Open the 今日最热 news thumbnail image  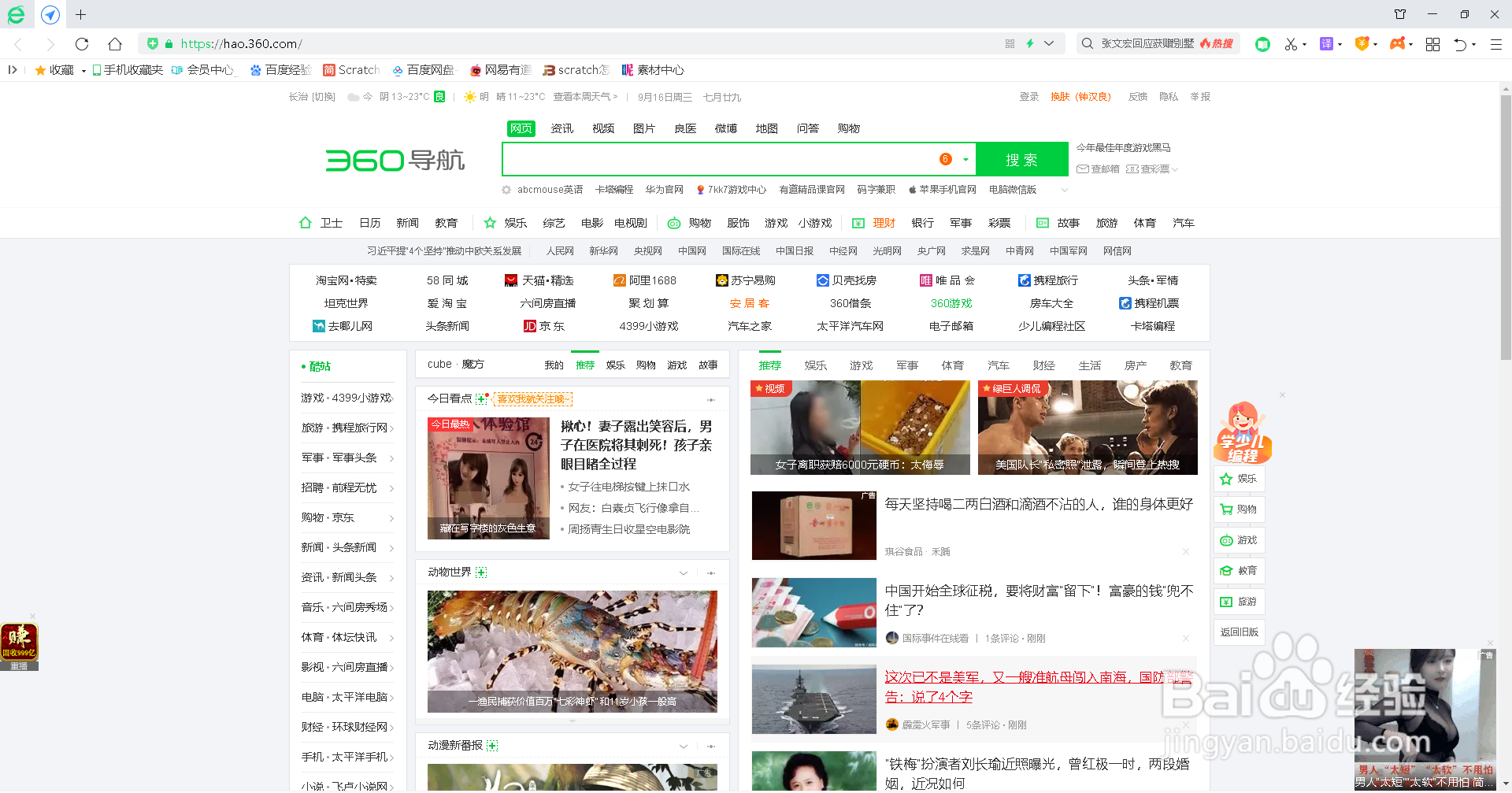click(x=488, y=478)
